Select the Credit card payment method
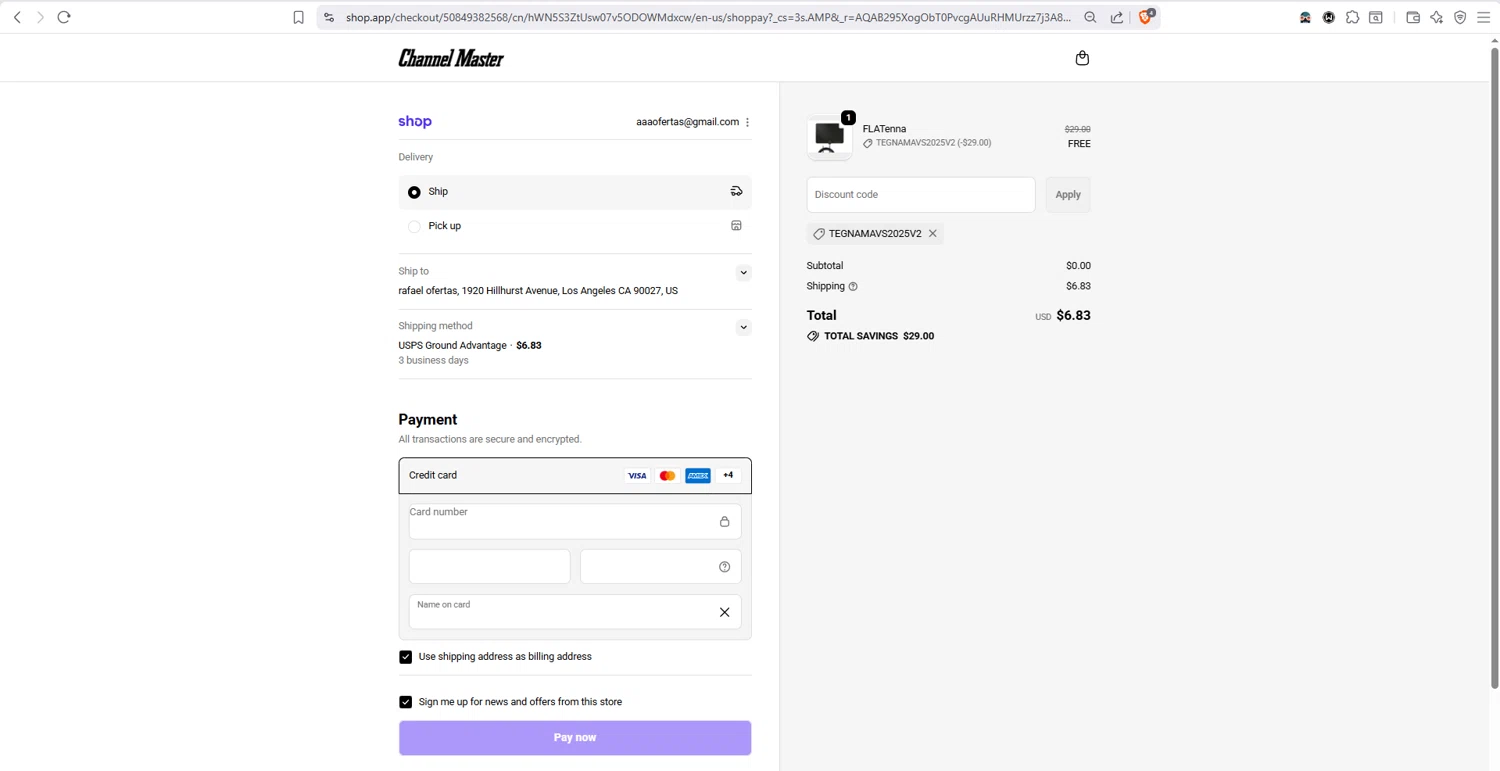Image resolution: width=1500 pixels, height=771 pixels. click(x=575, y=476)
